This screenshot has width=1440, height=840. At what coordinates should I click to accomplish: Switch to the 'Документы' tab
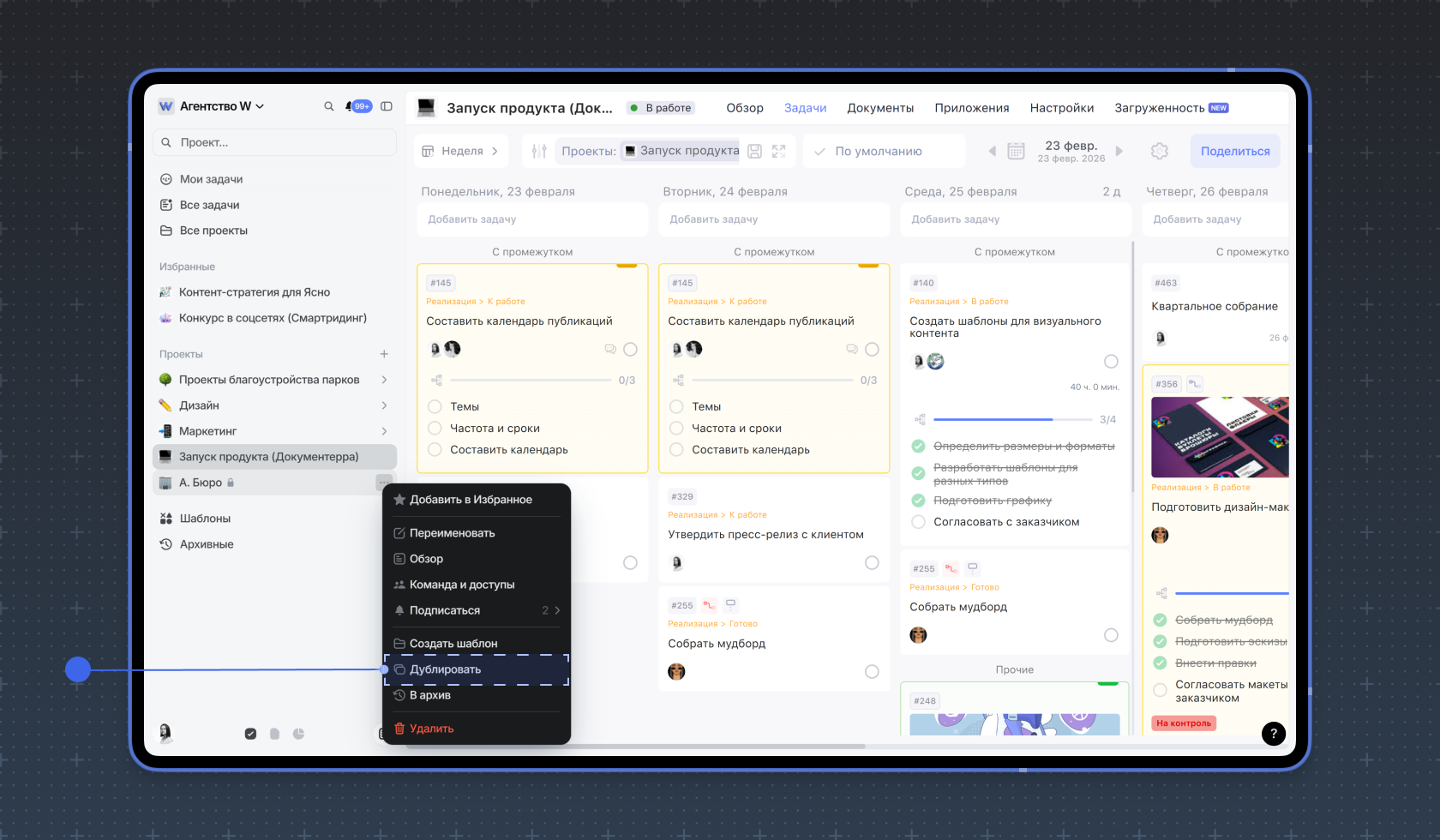pyautogui.click(x=880, y=108)
